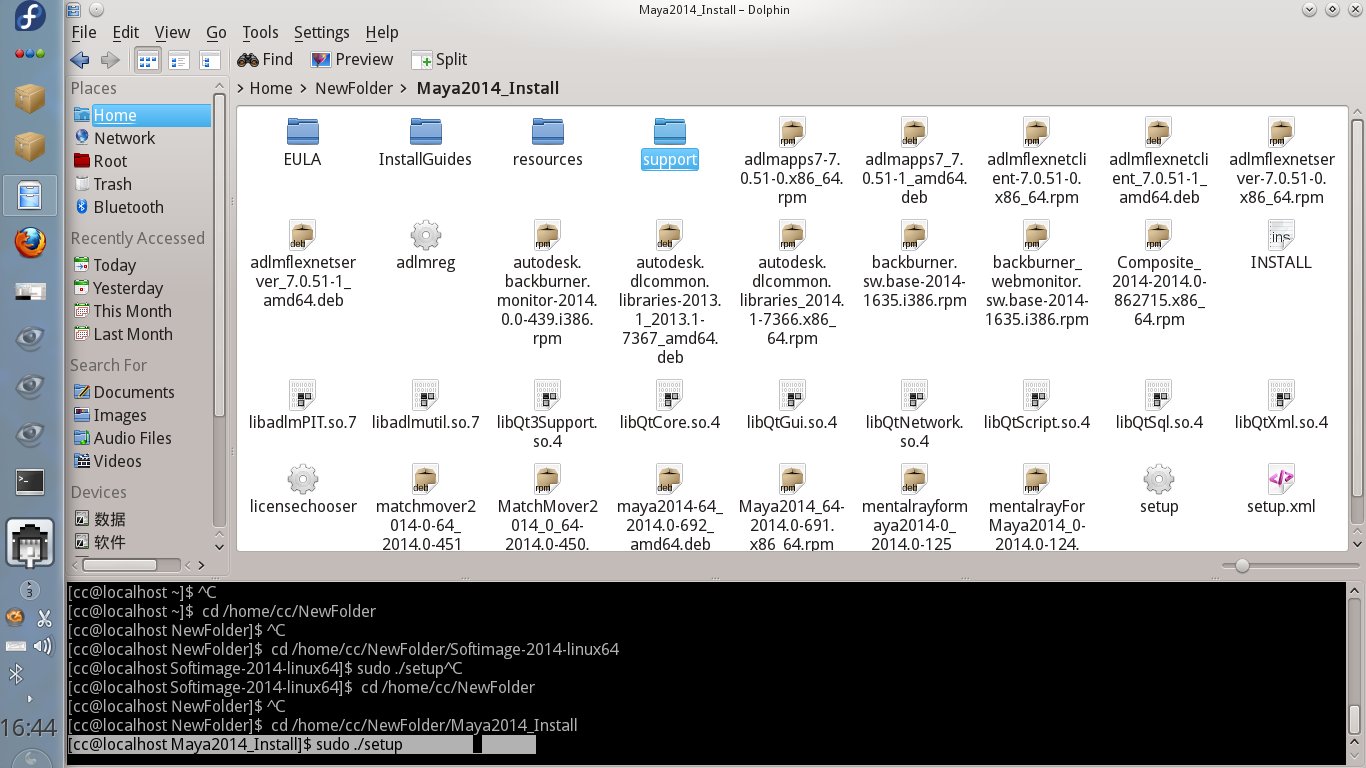This screenshot has width=1366, height=768.
Task: Open the Klipper scissors clipboard icon
Action: coord(44,618)
